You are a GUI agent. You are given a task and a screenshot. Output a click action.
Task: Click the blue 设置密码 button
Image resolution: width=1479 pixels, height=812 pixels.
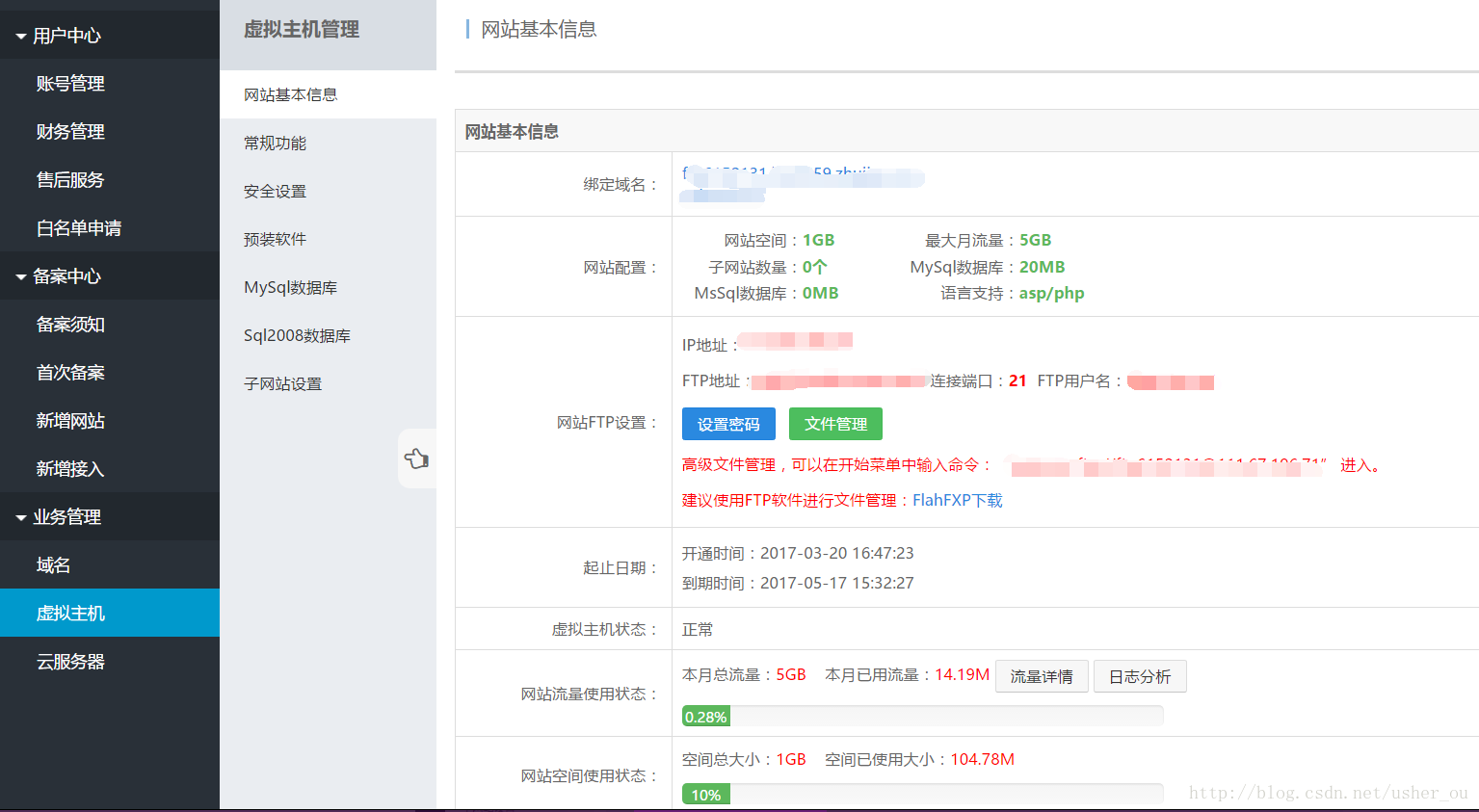coord(728,424)
